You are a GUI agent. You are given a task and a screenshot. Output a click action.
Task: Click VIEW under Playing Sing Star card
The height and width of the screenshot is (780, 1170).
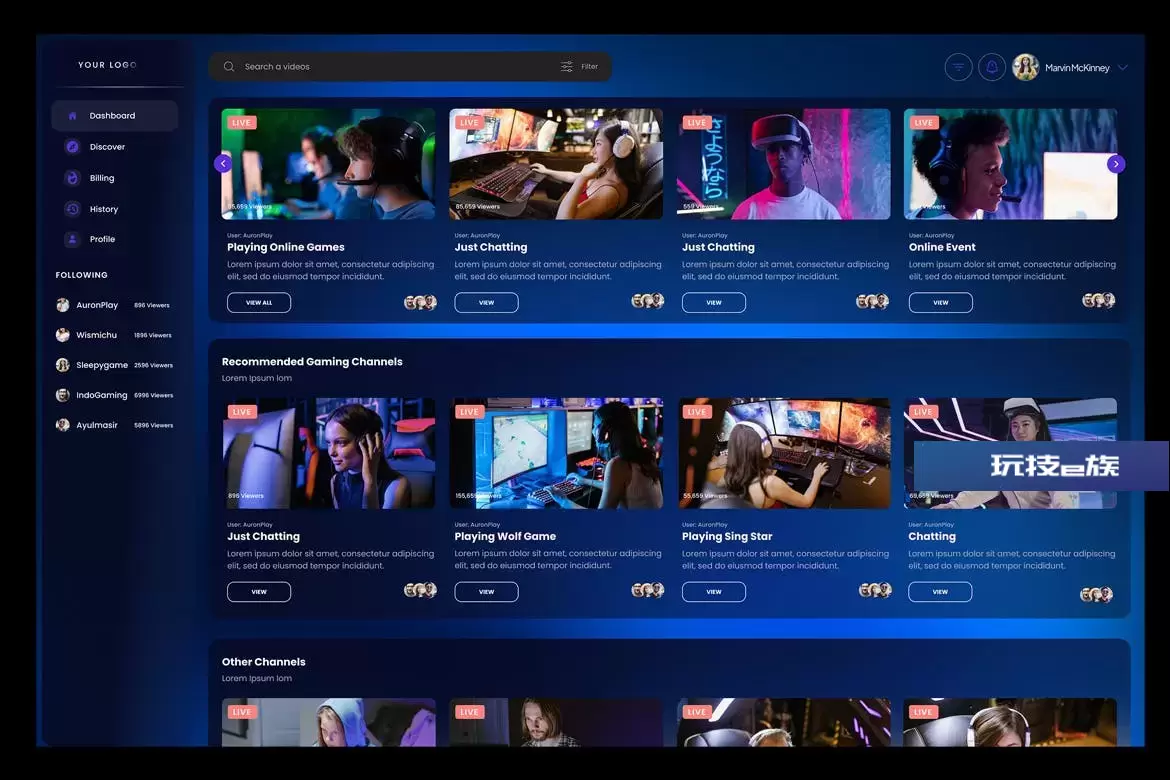point(713,592)
